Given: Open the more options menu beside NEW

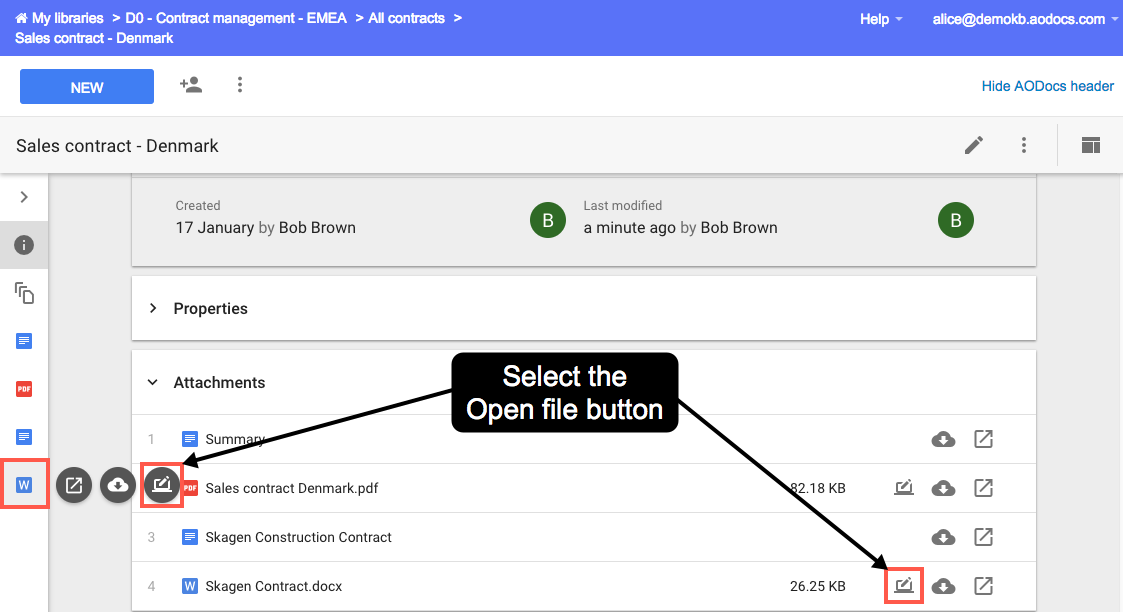Looking at the screenshot, I should pos(240,85).
